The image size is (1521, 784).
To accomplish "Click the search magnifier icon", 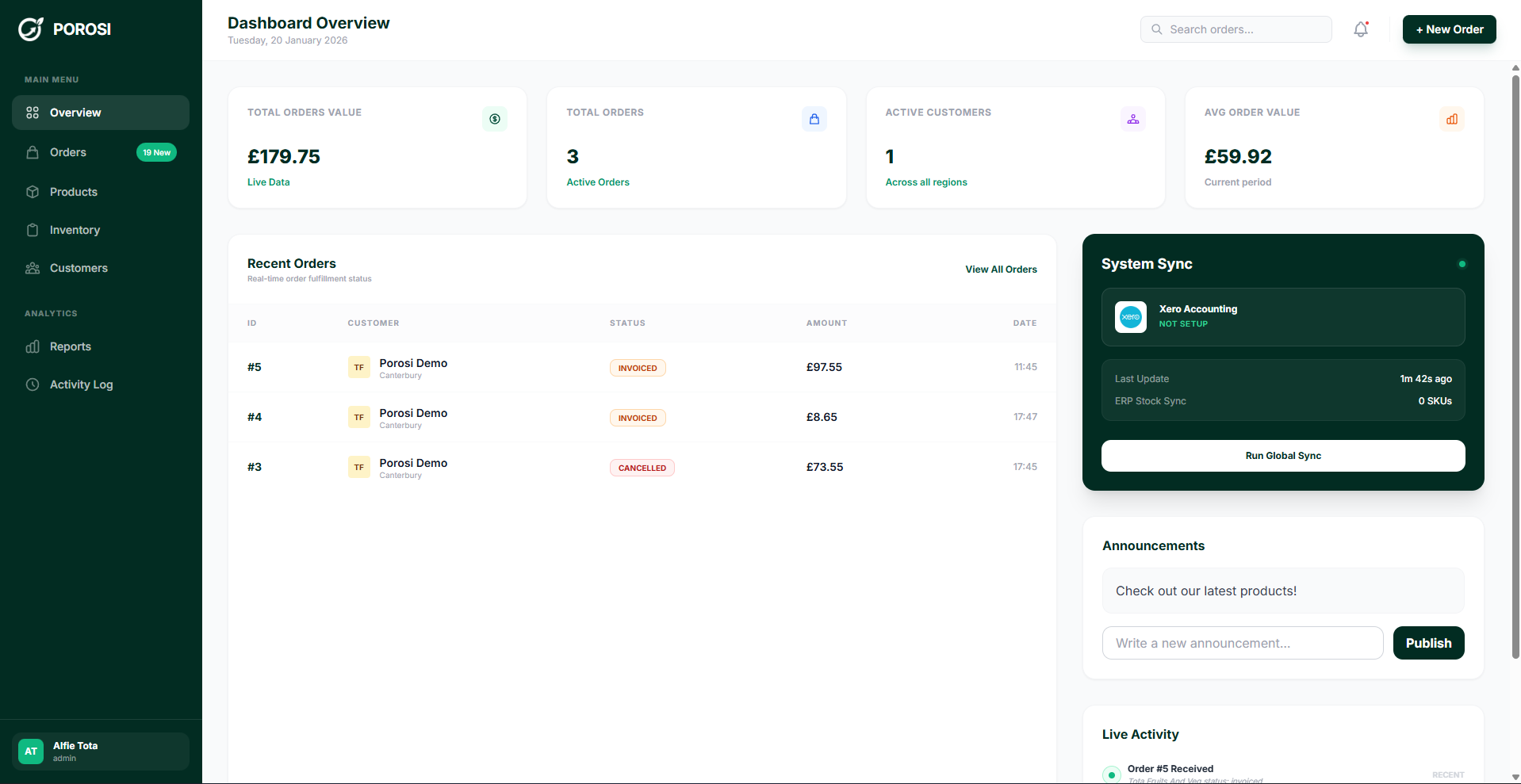I will (x=1157, y=29).
